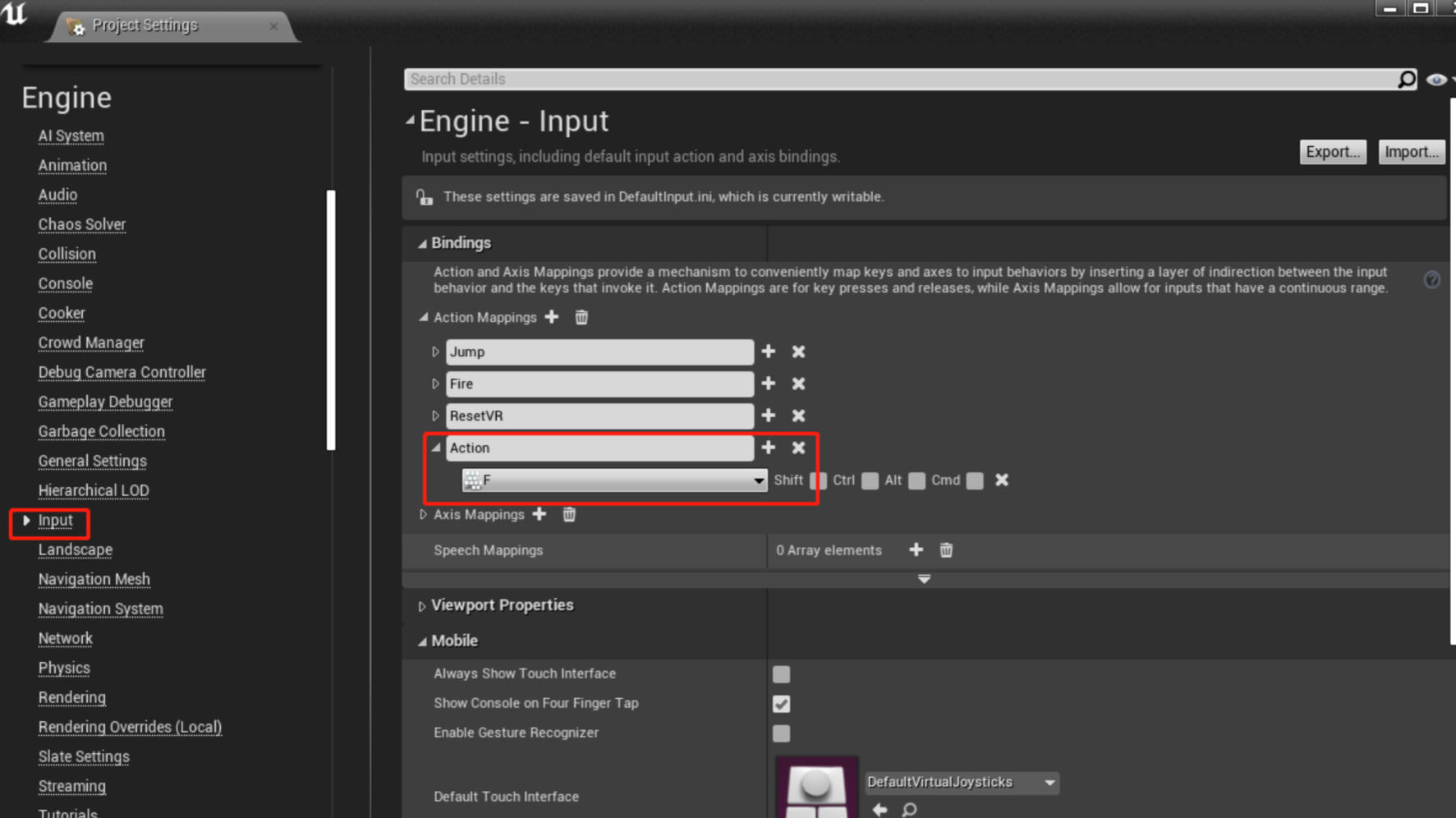Toggle Show Console on Four Finger Tap
Image resolution: width=1456 pixels, height=818 pixels.
click(x=781, y=704)
